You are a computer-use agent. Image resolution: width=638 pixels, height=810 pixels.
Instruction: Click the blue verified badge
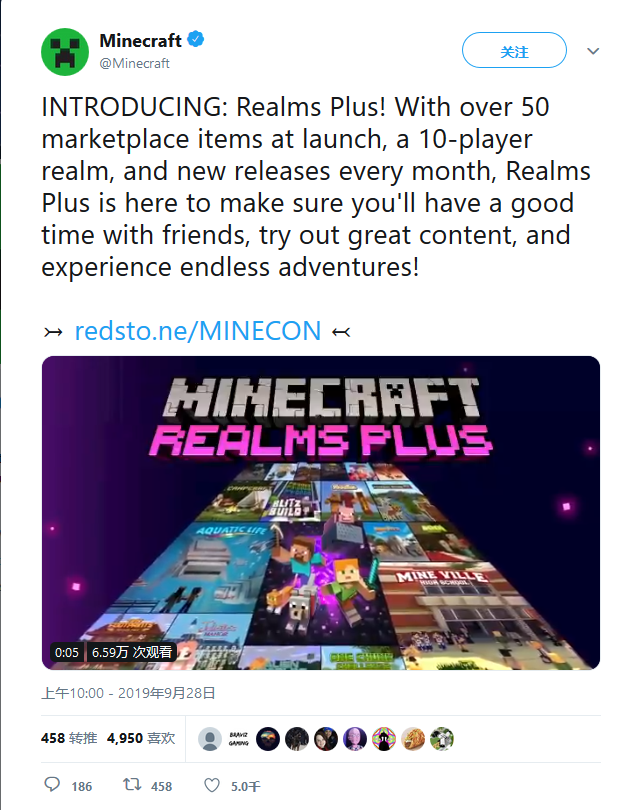point(196,39)
